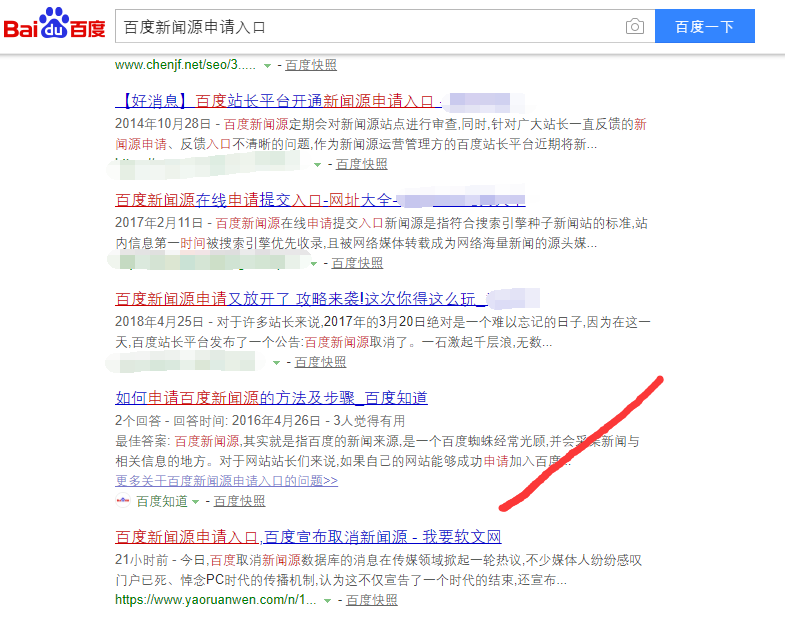Open result 百度新闻源申请又放开了 攻略来袭
Image resolution: width=785 pixels, height=623 pixels.
point(300,299)
